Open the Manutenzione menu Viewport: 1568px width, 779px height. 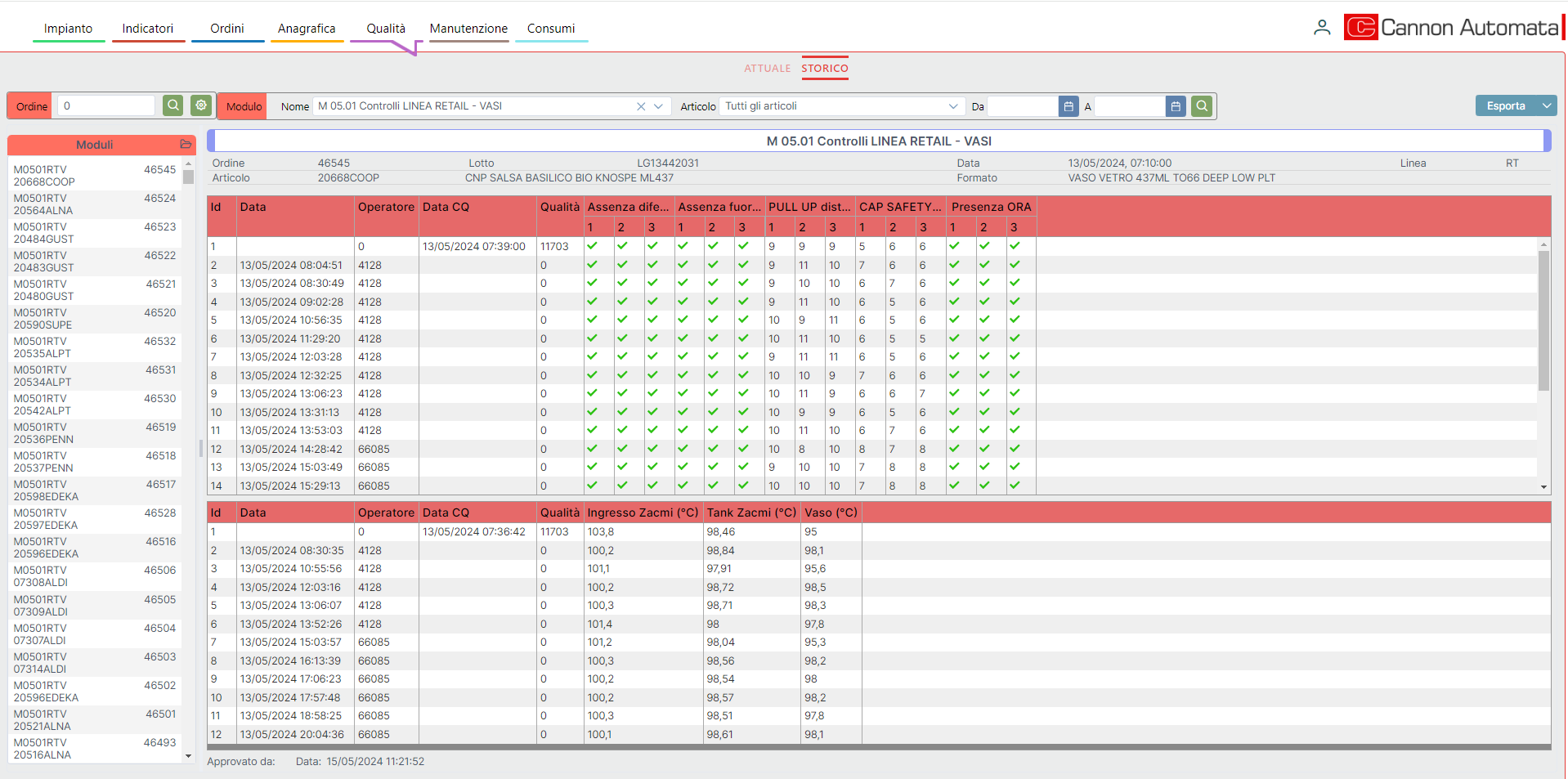(x=468, y=29)
